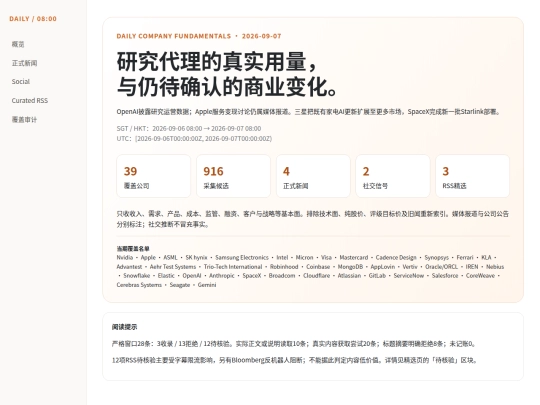Click CoreWeave in the coverage list

click(x=480, y=276)
